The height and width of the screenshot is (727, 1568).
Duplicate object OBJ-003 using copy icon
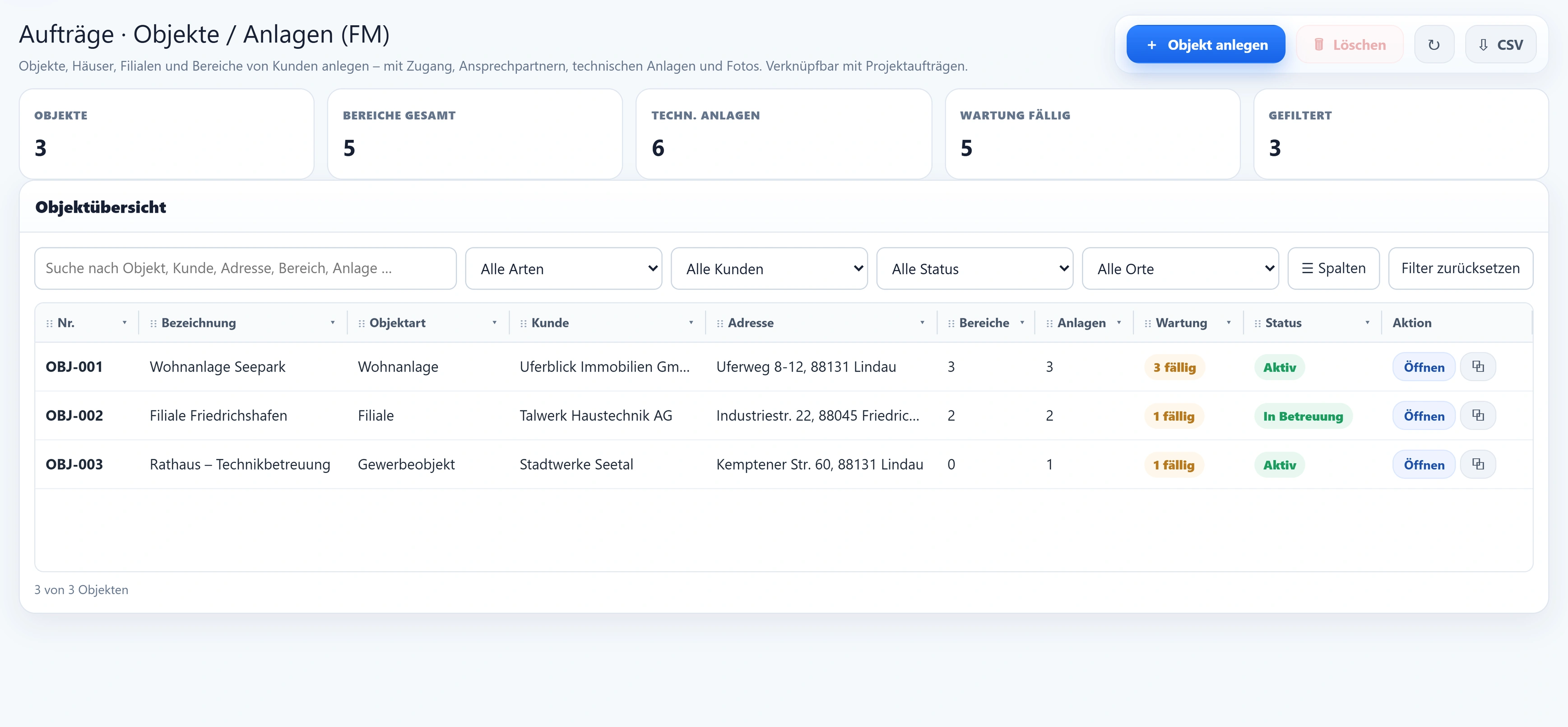(1477, 464)
